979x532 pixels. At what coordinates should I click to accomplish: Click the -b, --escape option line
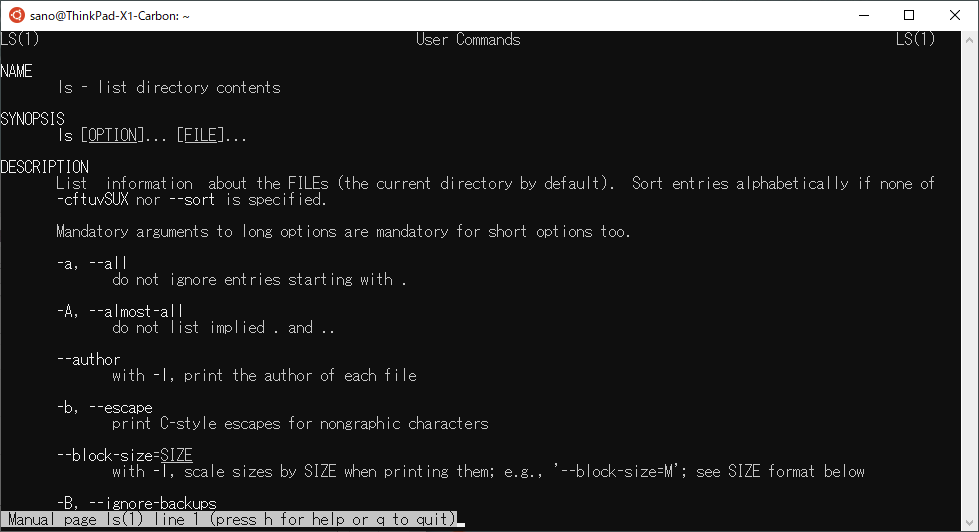pos(104,407)
